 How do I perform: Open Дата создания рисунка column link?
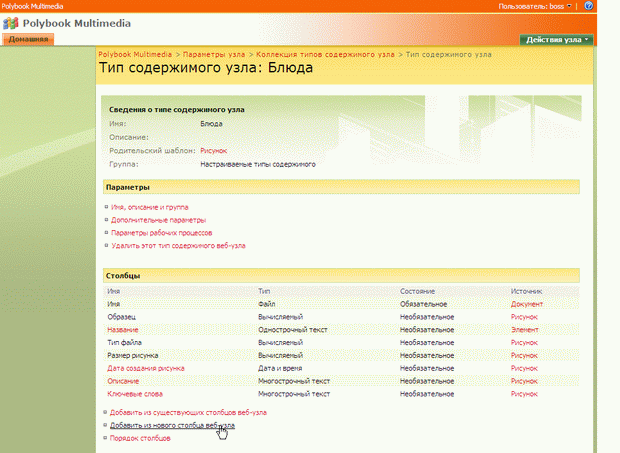[x=146, y=368]
